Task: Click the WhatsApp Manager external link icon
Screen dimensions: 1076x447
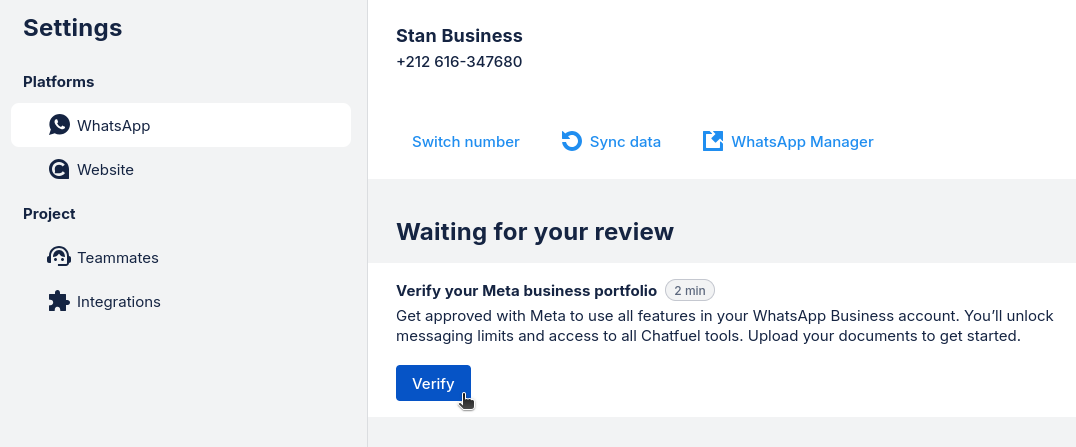Action: coord(713,141)
